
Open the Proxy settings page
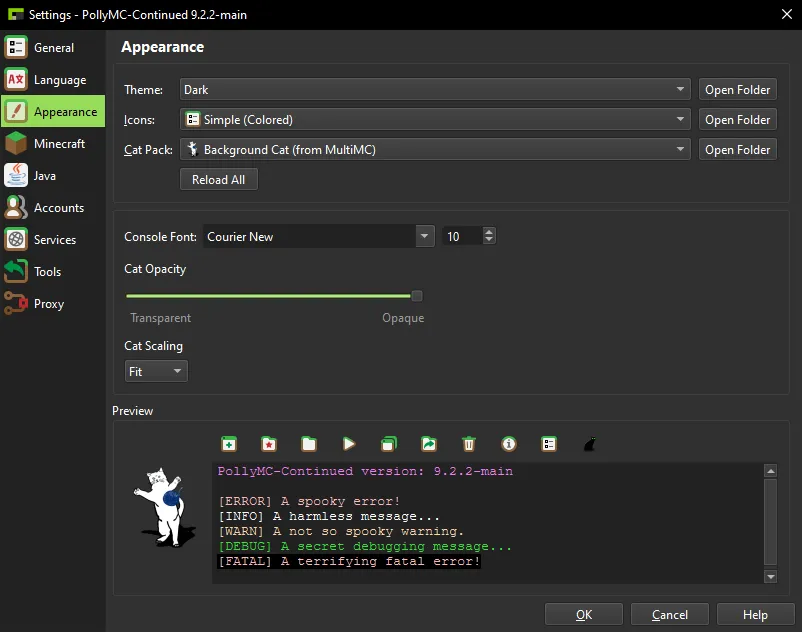point(53,303)
